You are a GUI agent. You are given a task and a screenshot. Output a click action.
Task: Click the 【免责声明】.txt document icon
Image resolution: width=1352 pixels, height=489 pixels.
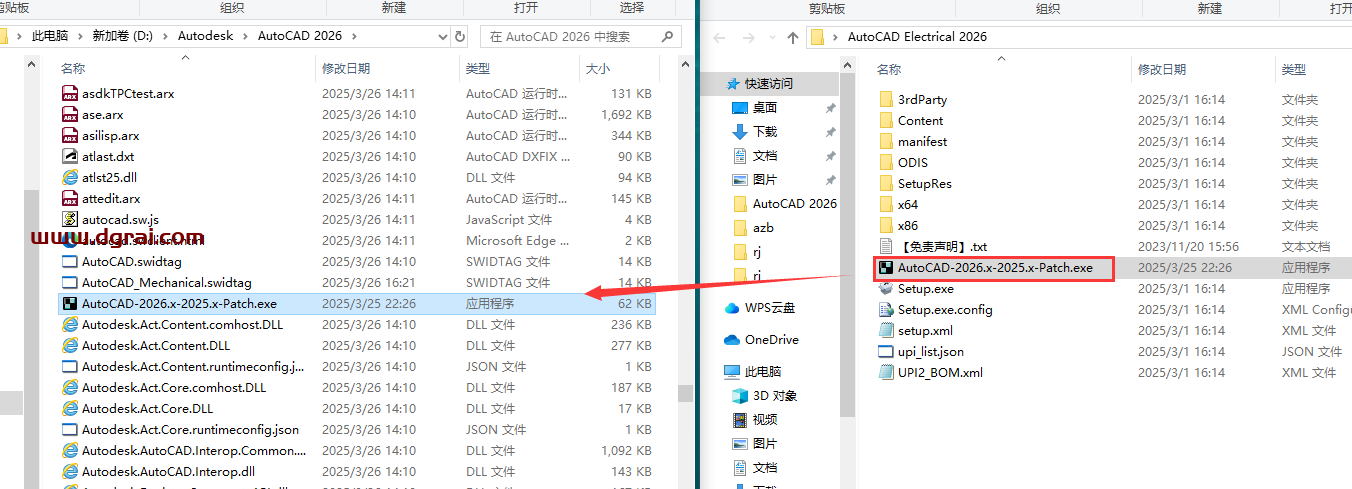pyautogui.click(x=886, y=246)
